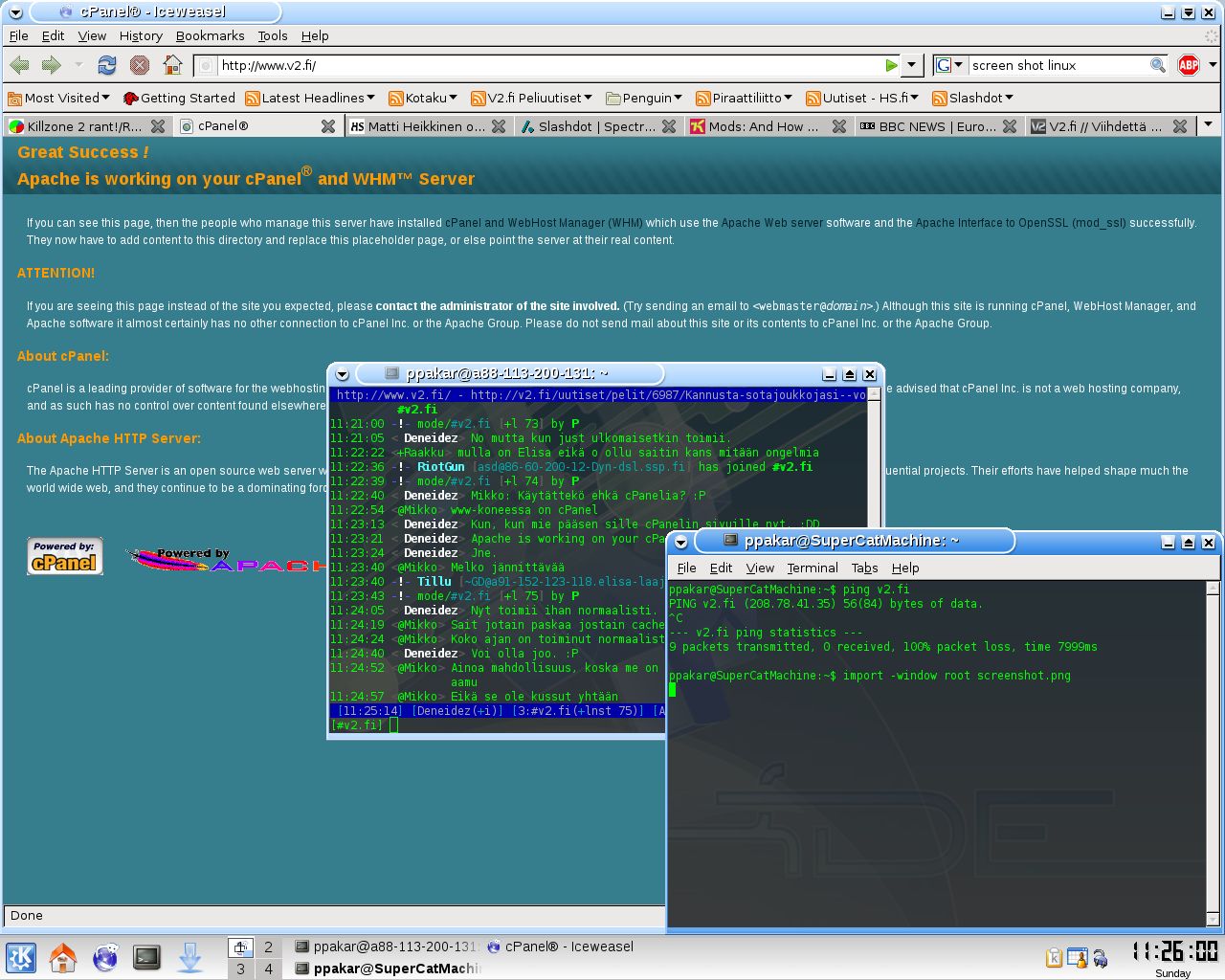This screenshot has height=980, width=1225.
Task: Switch to virtual desktop 4 in pager
Action: (x=268, y=969)
